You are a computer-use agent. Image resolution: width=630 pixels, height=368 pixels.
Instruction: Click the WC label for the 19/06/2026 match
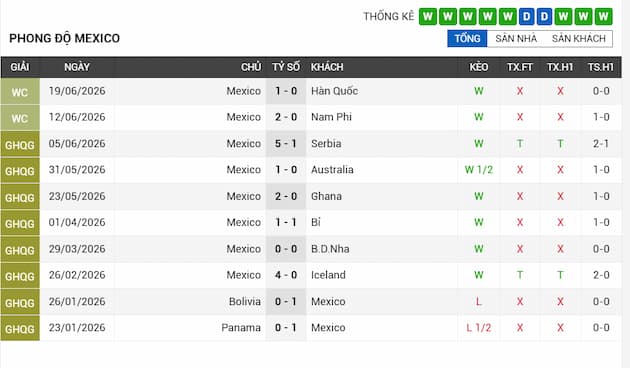pyautogui.click(x=20, y=92)
